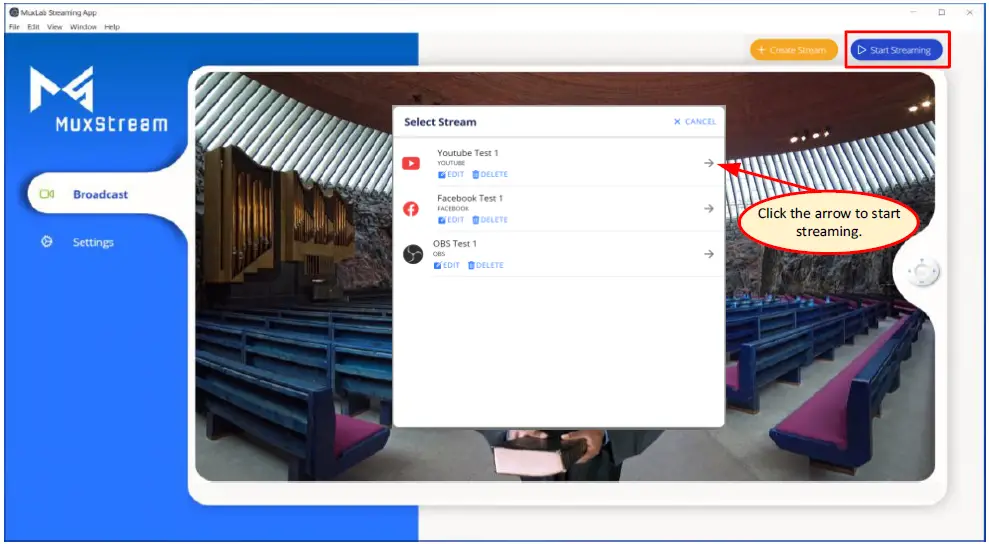This screenshot has height=544, width=989.
Task: Open the Edit menu
Action: 33,27
